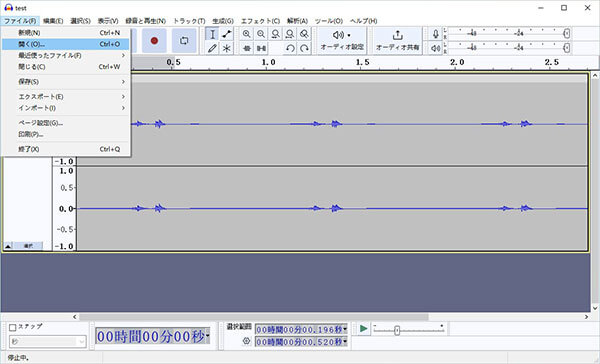
Task: Open the エフェクト(C) menu
Action: [261, 21]
